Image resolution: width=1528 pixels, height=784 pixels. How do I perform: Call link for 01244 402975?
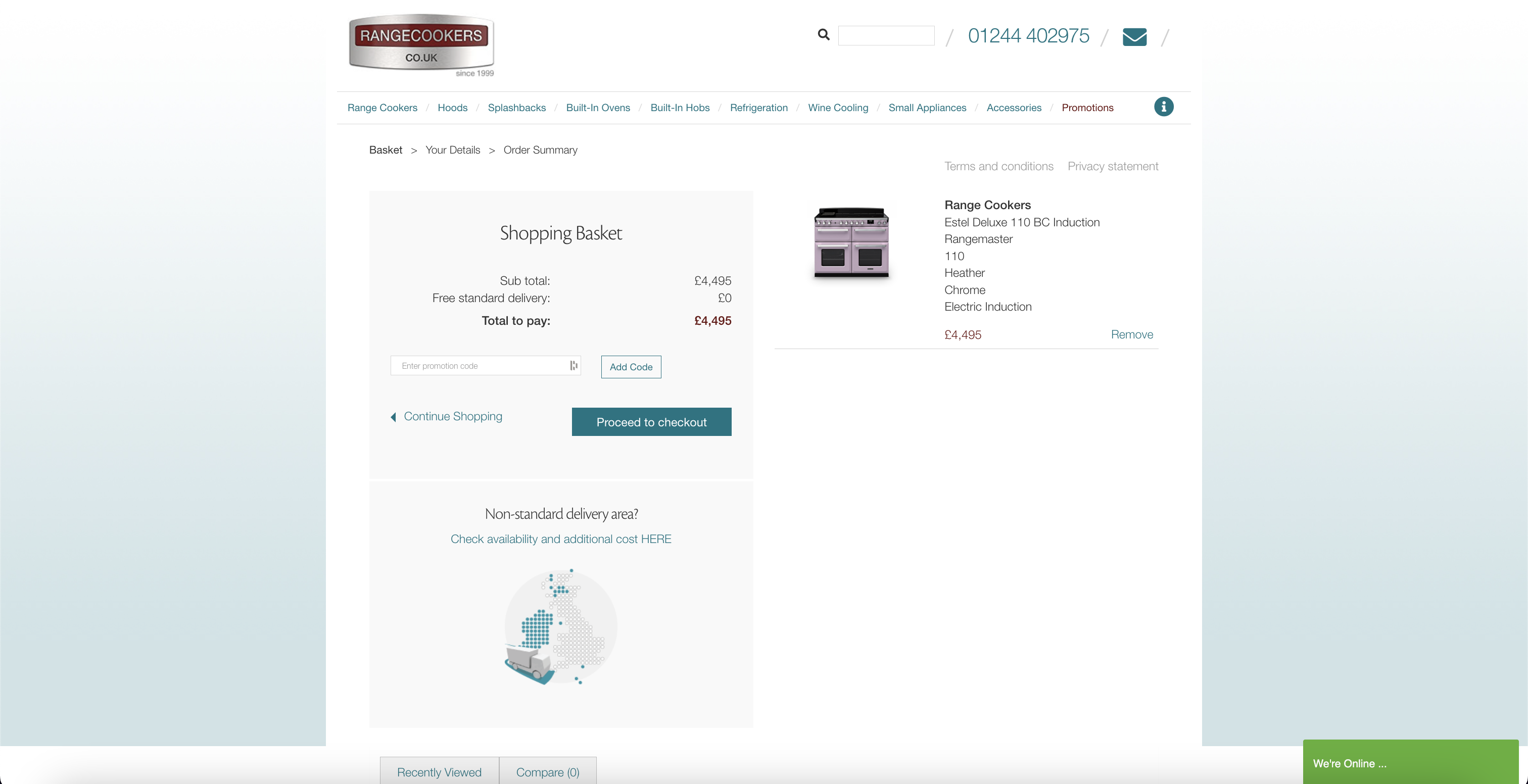pyautogui.click(x=1028, y=35)
